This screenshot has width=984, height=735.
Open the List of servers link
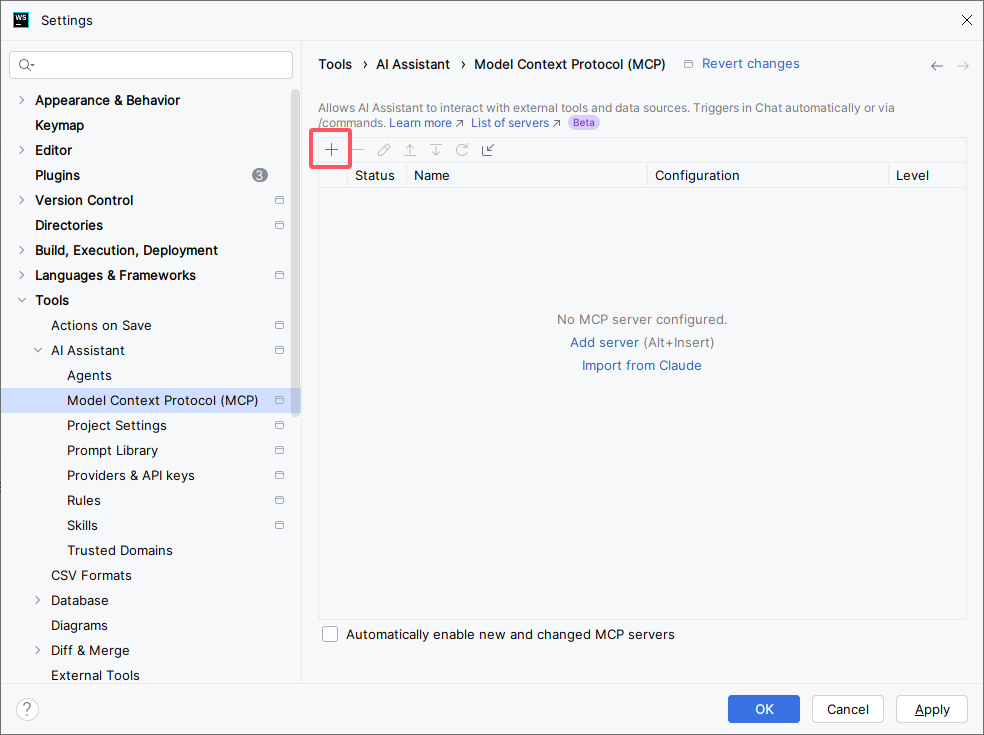click(515, 123)
